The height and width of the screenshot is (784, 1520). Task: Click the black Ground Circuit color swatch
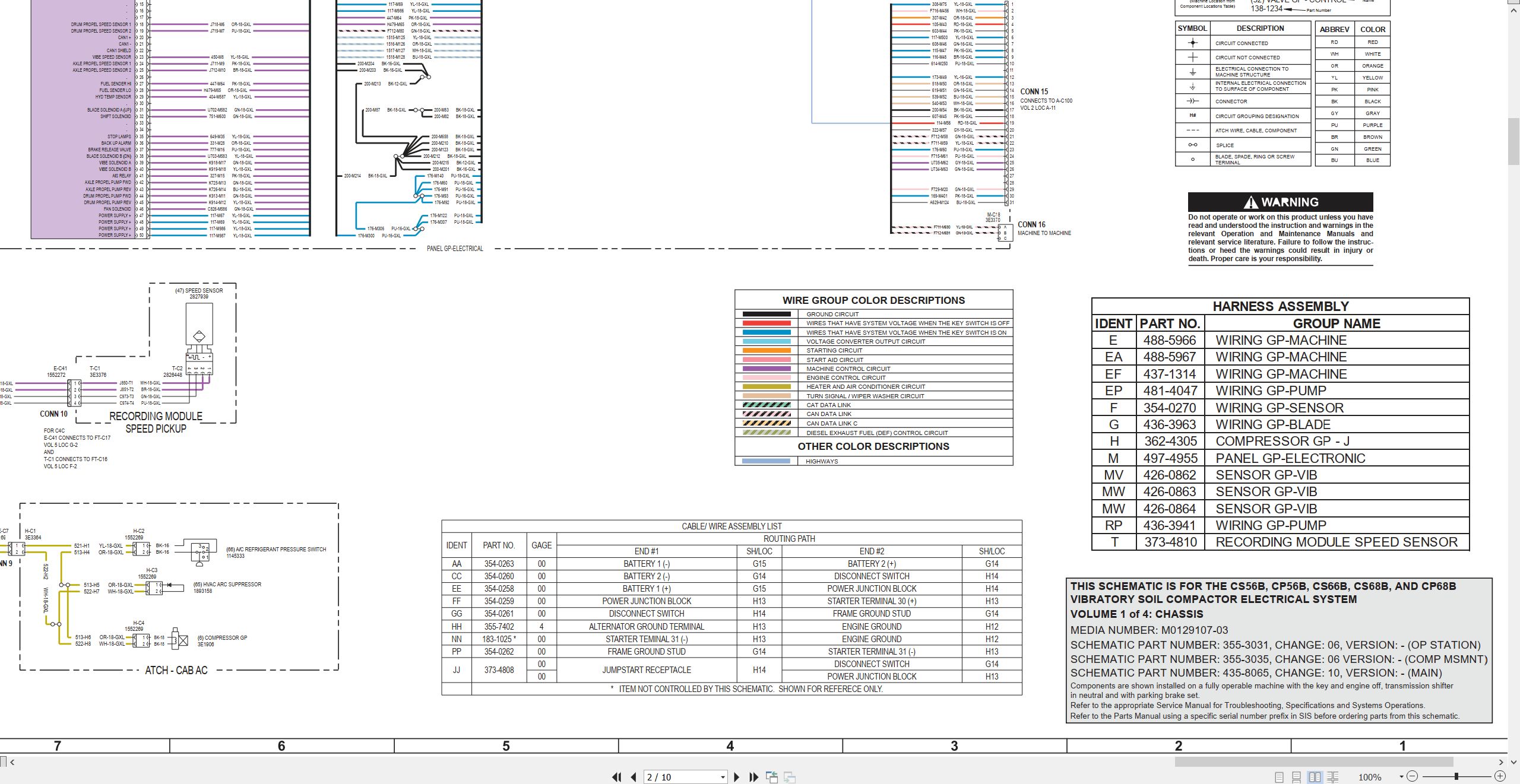click(767, 314)
